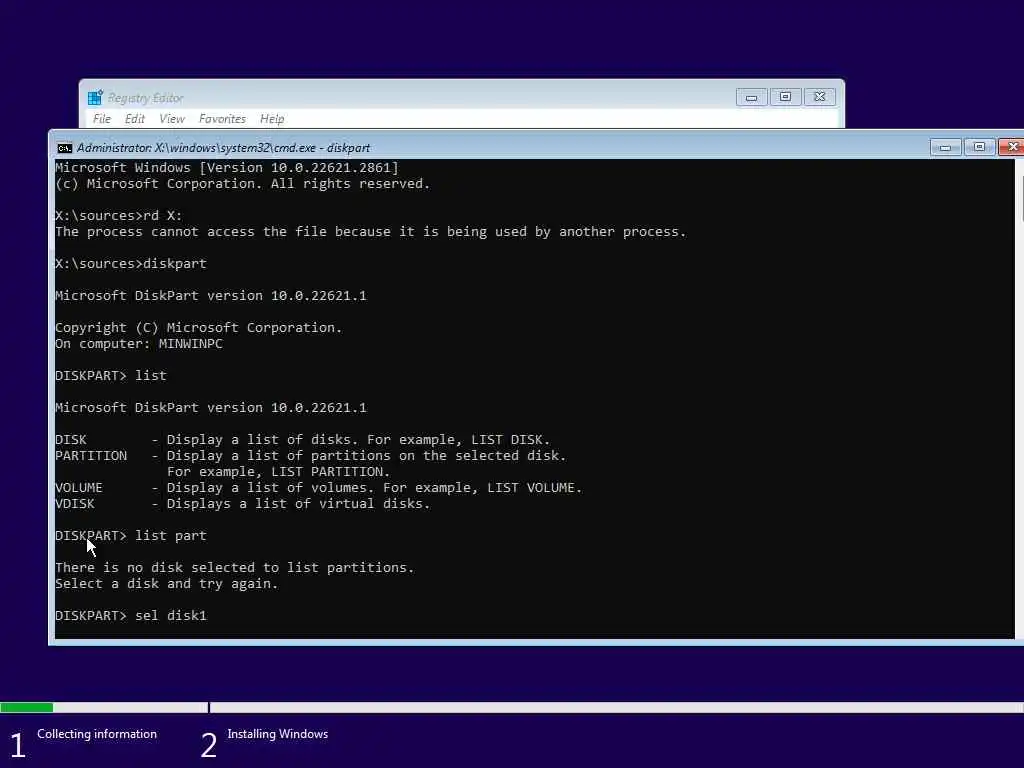Click the 'DISKPART> list part' line
The image size is (1024, 768).
(131, 536)
